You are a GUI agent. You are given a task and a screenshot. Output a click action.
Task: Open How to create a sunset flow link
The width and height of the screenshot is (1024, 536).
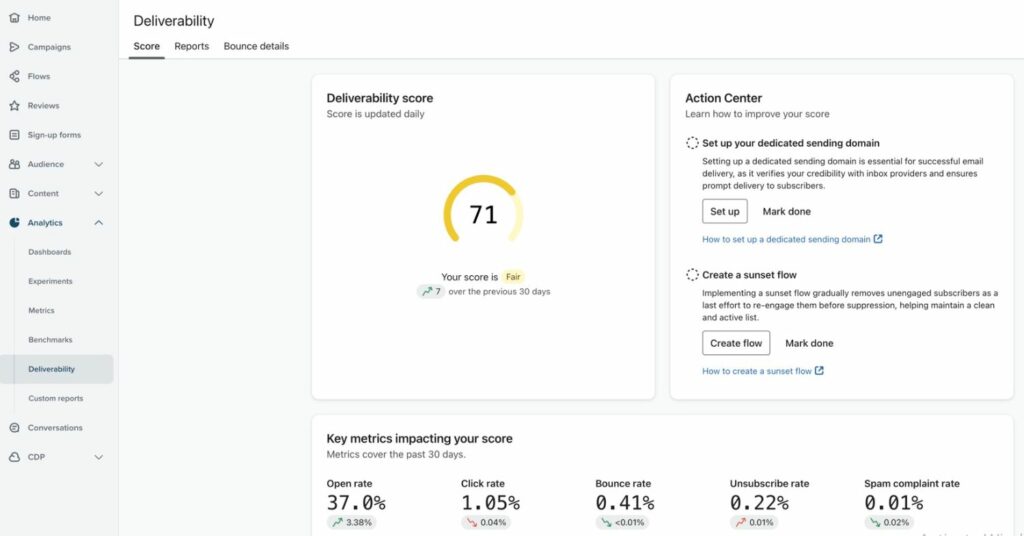(757, 371)
